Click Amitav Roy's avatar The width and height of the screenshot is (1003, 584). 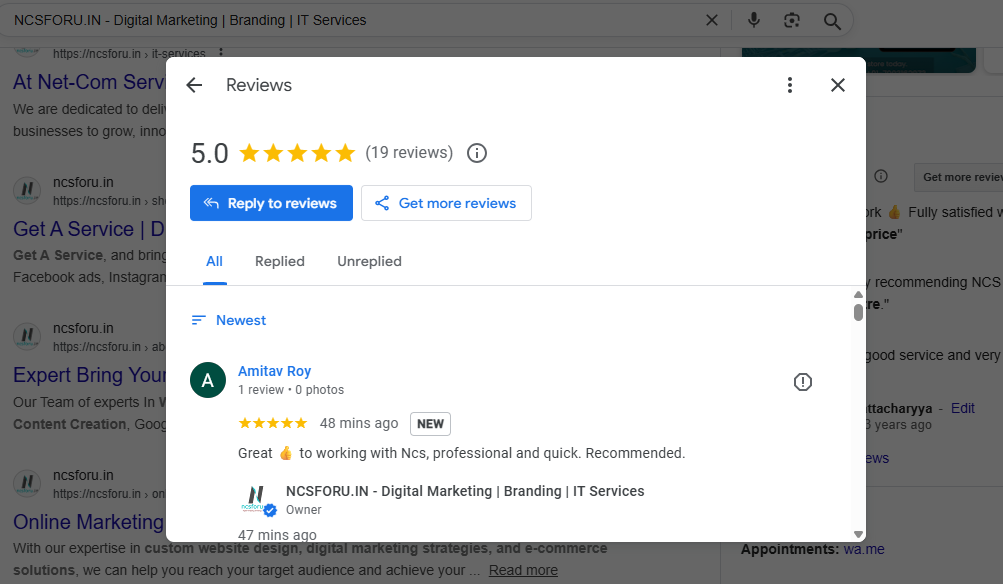(x=208, y=380)
